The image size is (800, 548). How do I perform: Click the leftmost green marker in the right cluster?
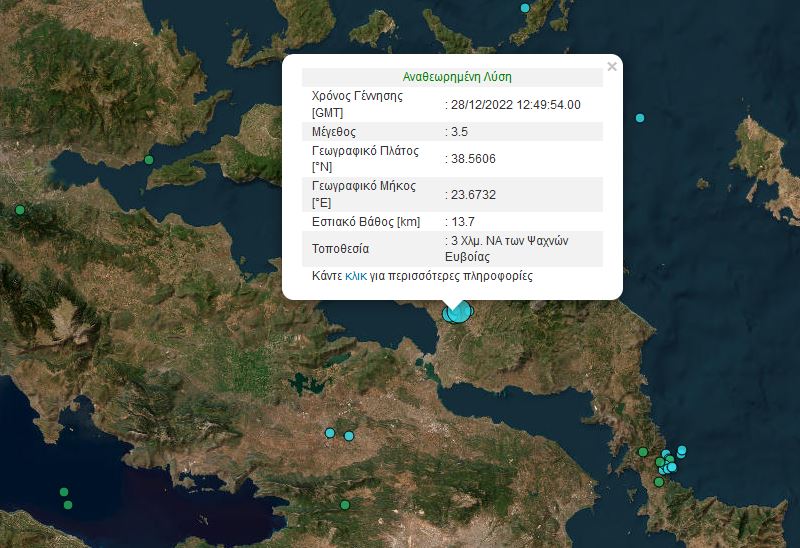pos(641,451)
